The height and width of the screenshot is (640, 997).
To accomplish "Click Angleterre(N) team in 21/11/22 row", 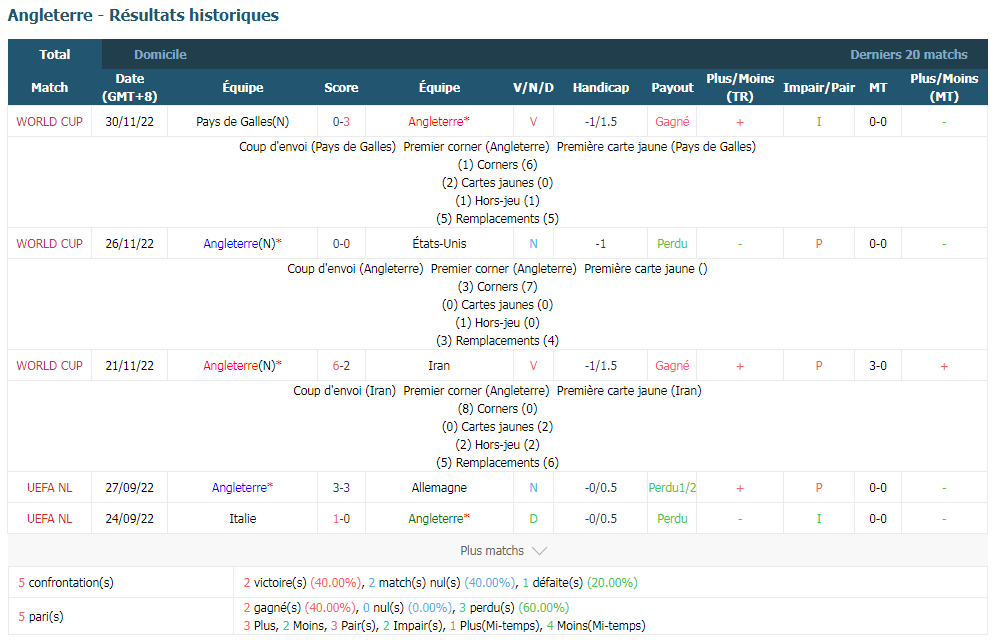I will [x=242, y=366].
